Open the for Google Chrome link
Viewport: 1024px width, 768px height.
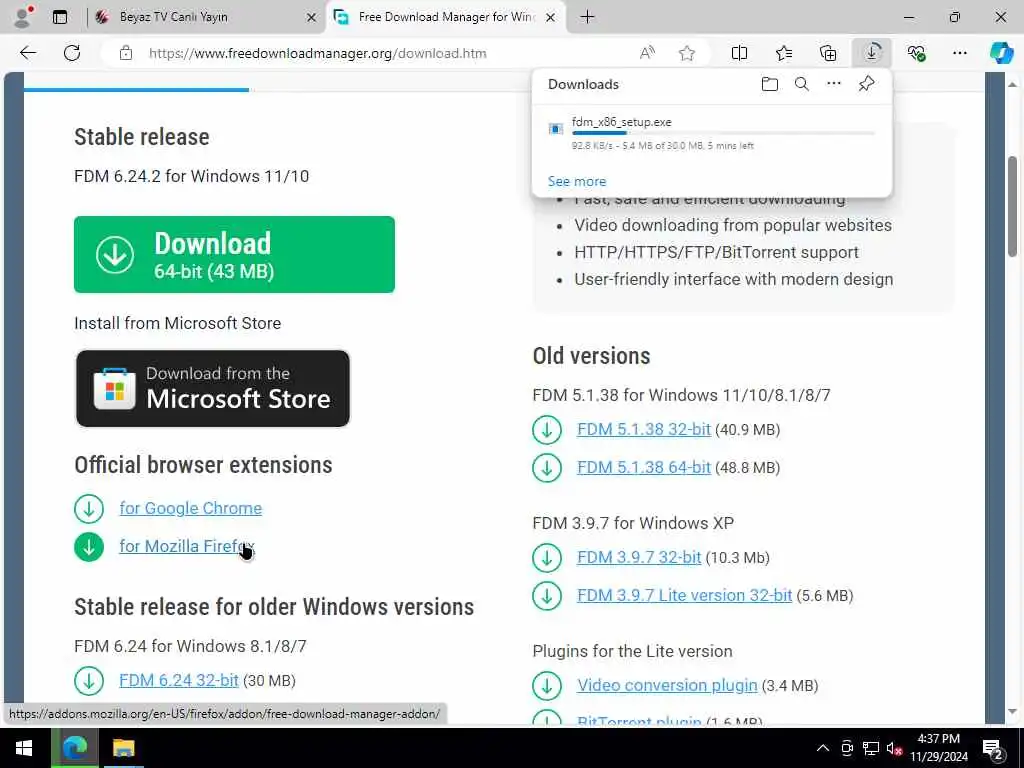pyautogui.click(x=191, y=508)
